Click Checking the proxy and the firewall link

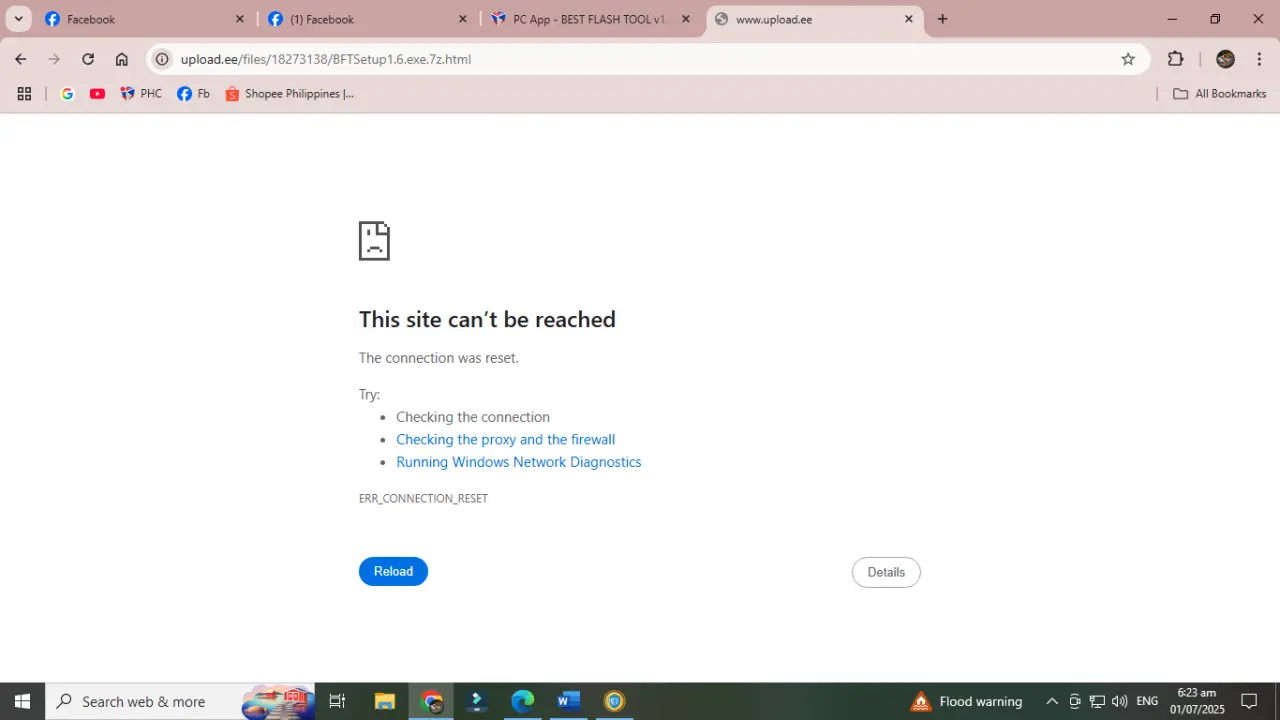coord(505,440)
